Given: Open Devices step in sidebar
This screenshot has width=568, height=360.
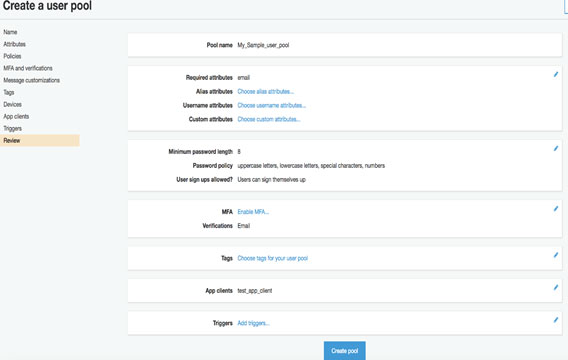Looking at the screenshot, I should pyautogui.click(x=12, y=104).
